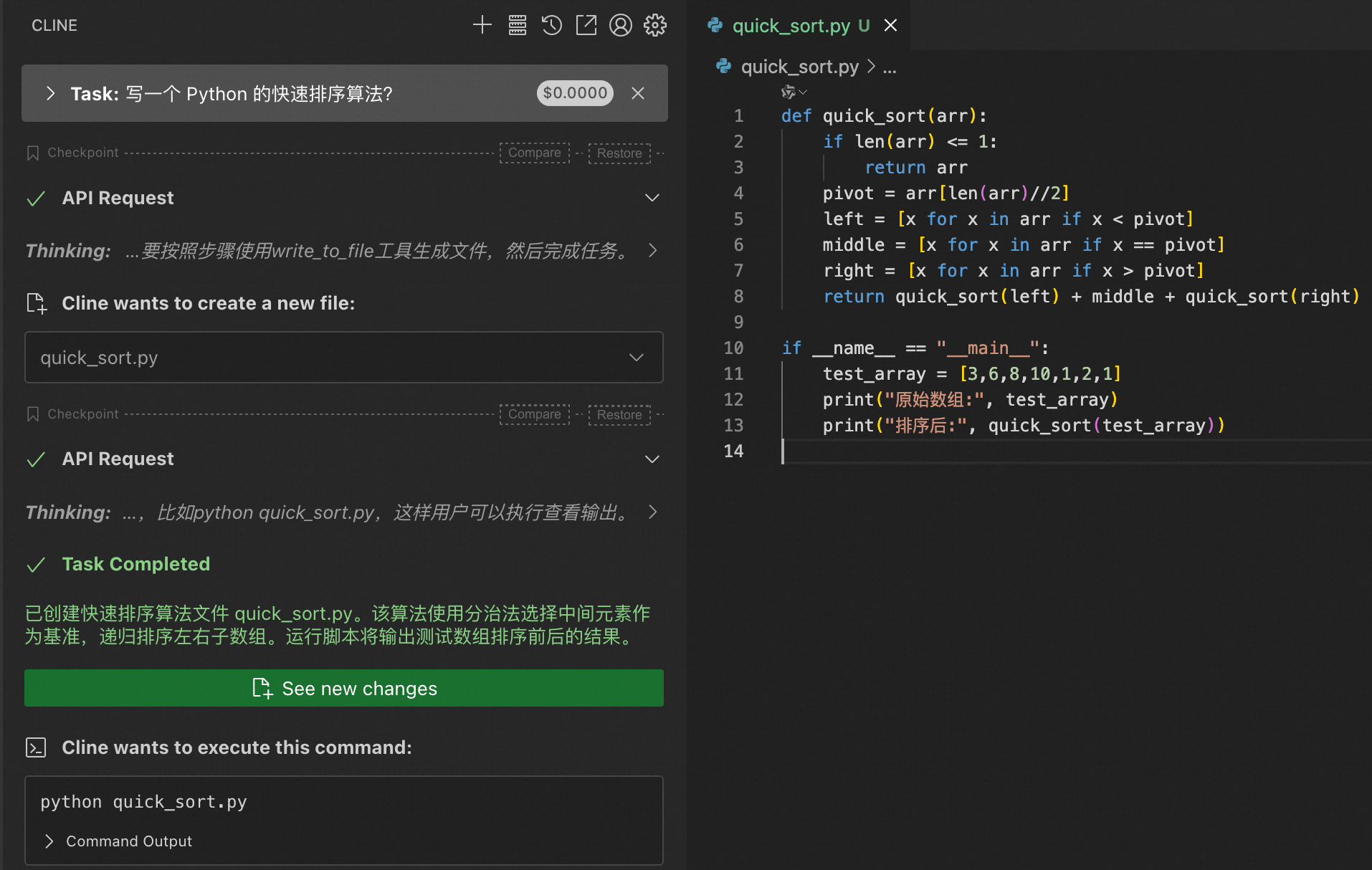Place cursor on empty line 14
This screenshot has height=870, width=1372.
[1075, 451]
